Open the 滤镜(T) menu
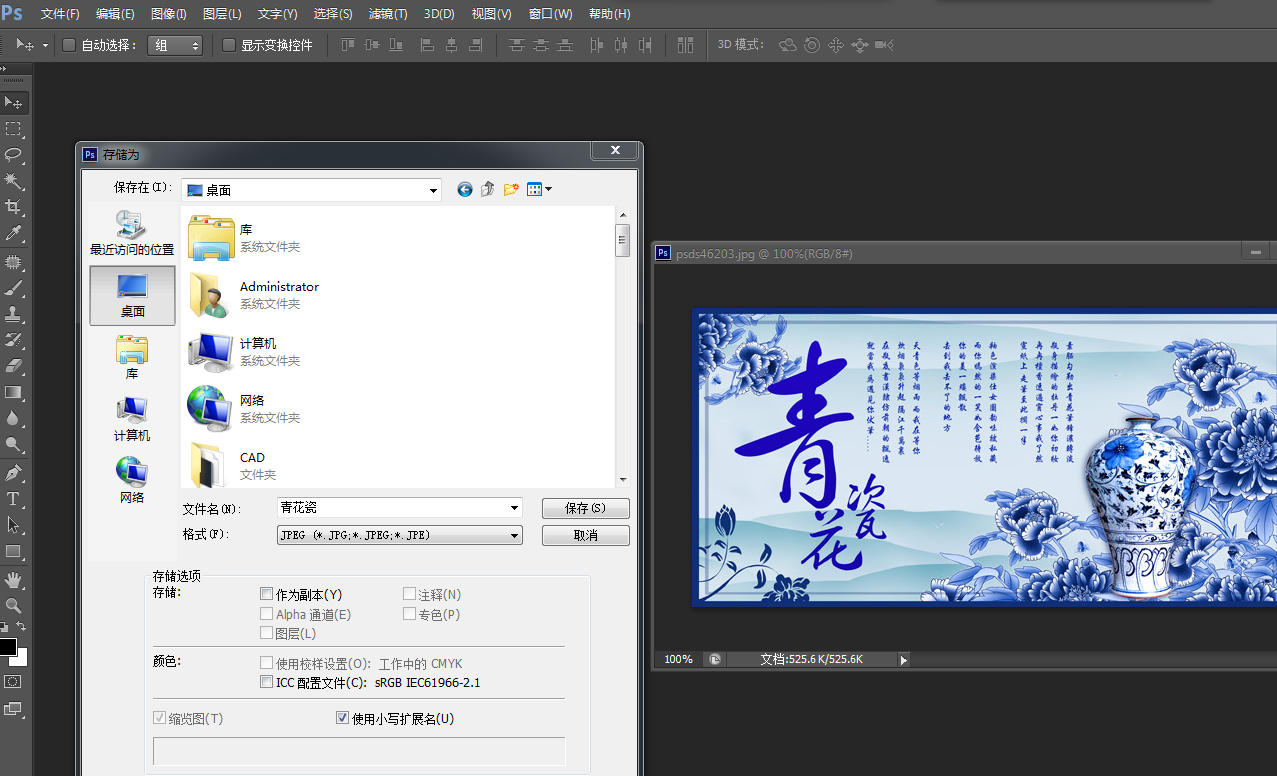This screenshot has width=1277, height=776. pyautogui.click(x=387, y=14)
